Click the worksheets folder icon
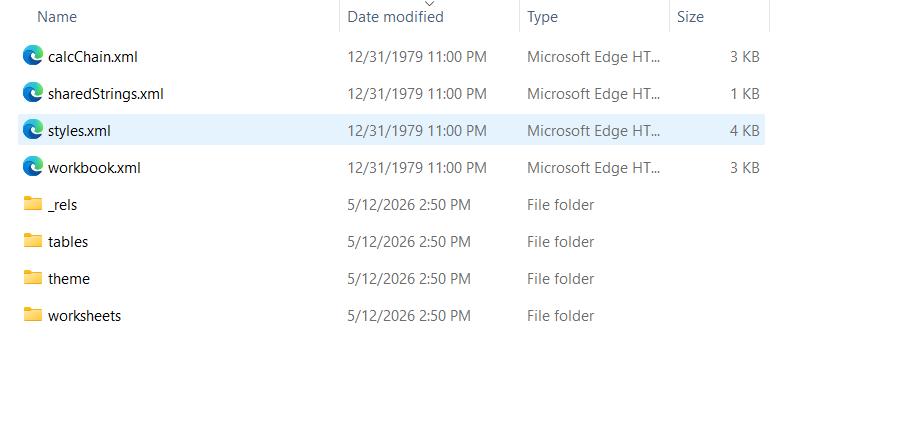 click(33, 315)
